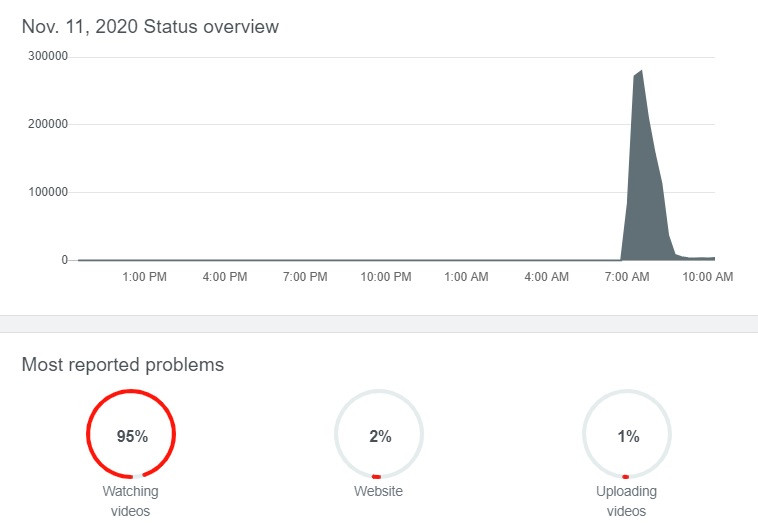This screenshot has height=532, width=758.
Task: Click the 7:00 PM time label
Action: pos(305,277)
